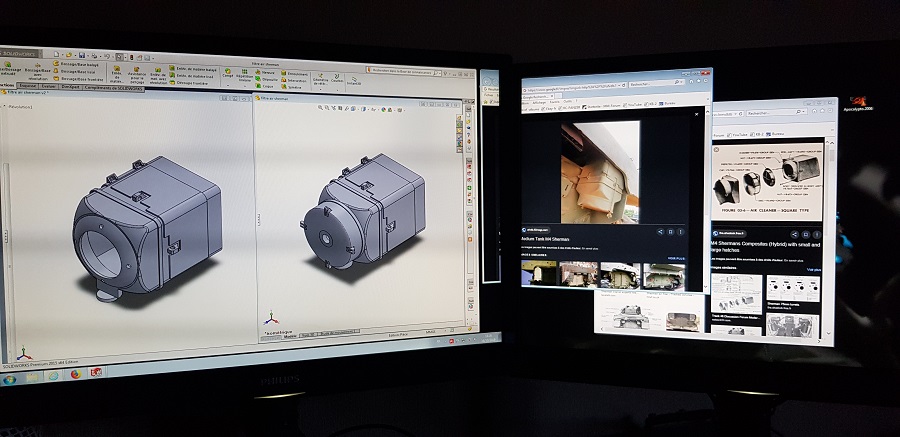This screenshot has width=900, height=437.
Task: Click Bossage/Base frontière tool
Action: click(x=78, y=79)
